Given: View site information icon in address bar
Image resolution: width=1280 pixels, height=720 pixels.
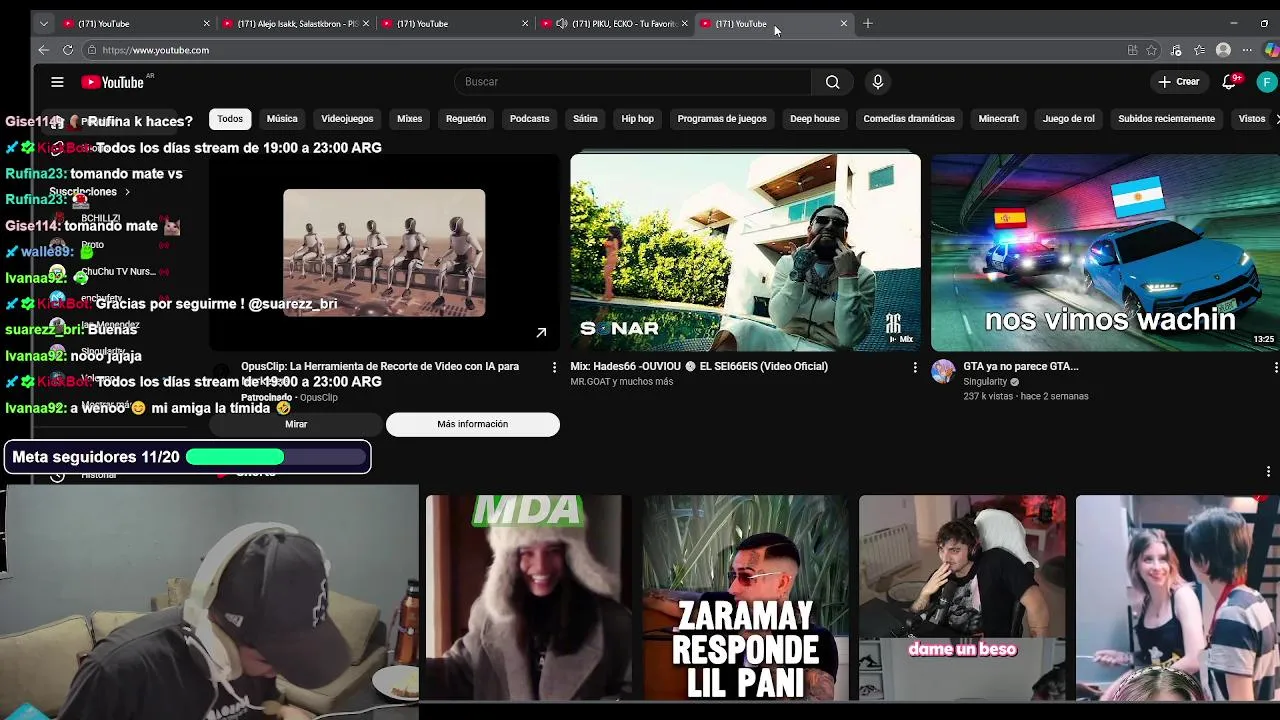Looking at the screenshot, I should click(x=92, y=50).
